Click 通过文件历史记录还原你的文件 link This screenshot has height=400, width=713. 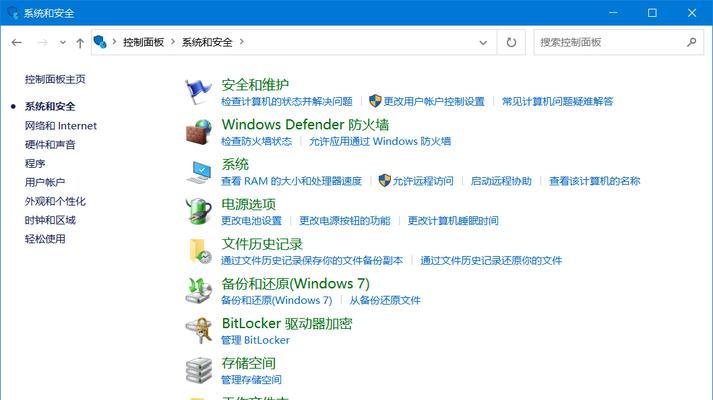[x=491, y=260]
